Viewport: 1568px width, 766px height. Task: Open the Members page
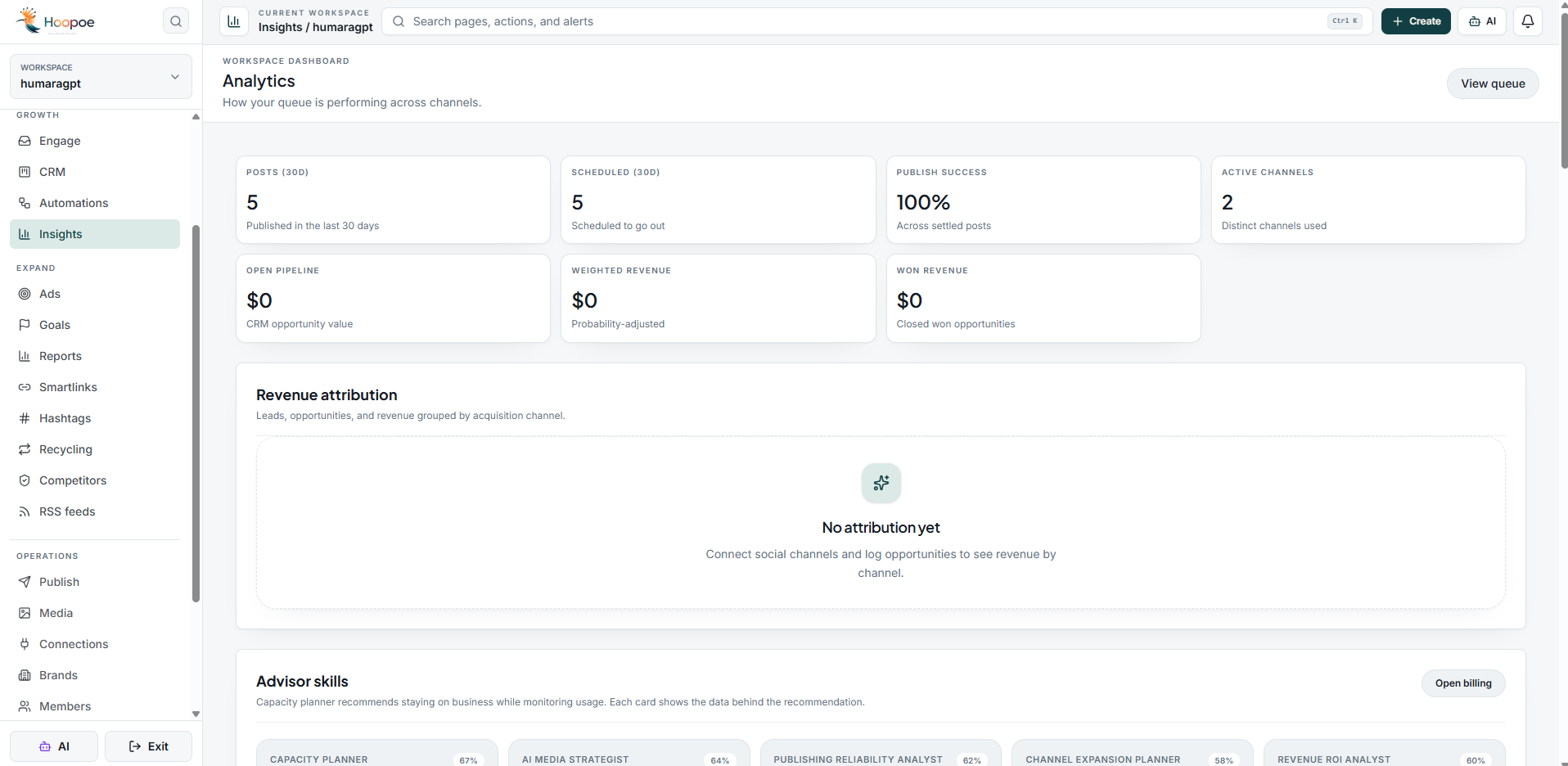tap(95, 706)
